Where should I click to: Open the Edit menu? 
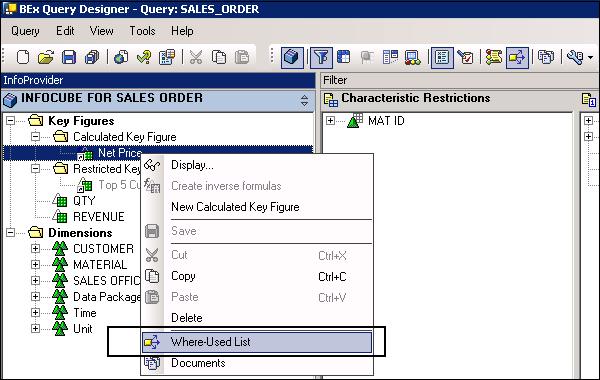tap(65, 31)
